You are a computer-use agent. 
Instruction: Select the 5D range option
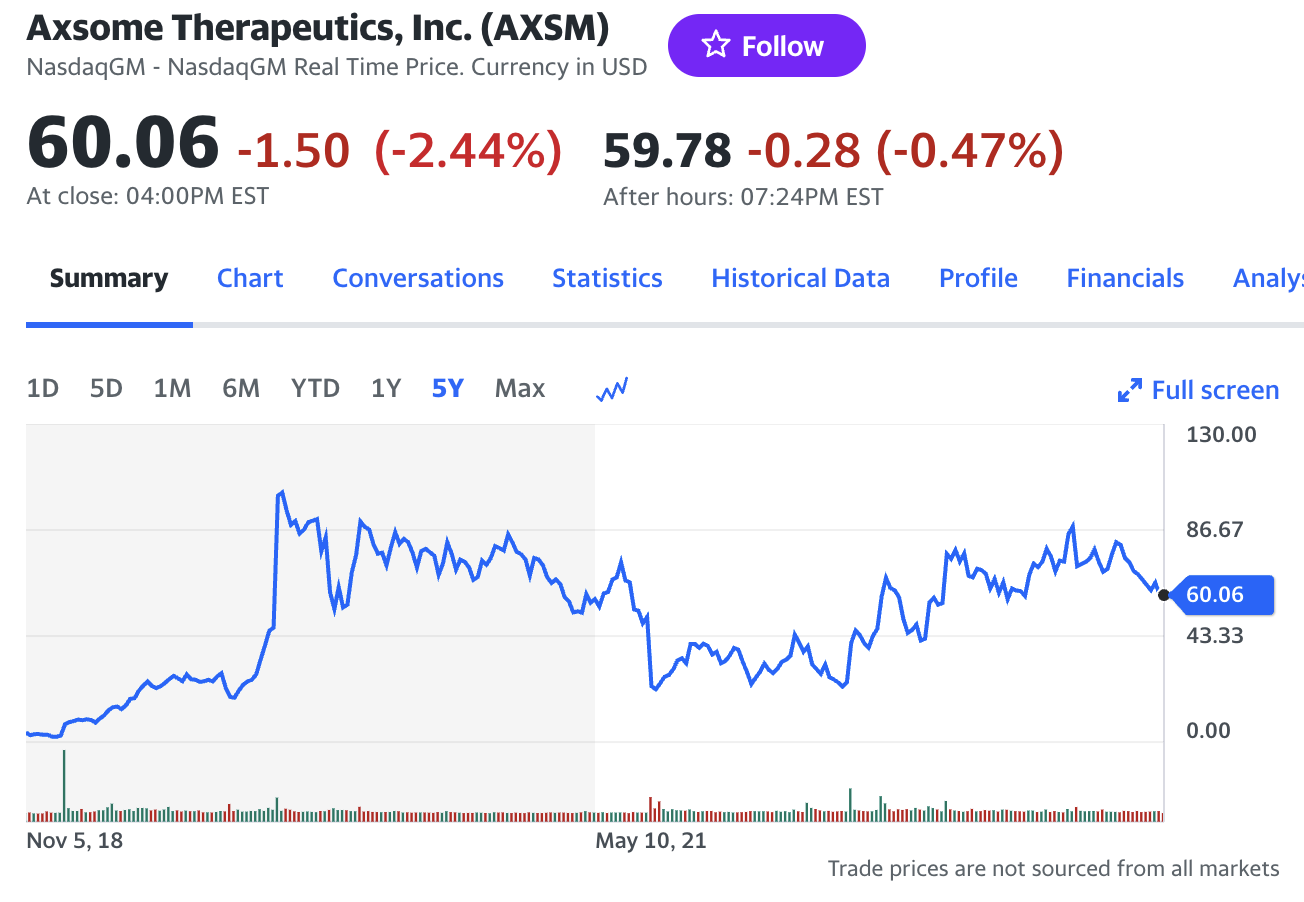pyautogui.click(x=106, y=388)
